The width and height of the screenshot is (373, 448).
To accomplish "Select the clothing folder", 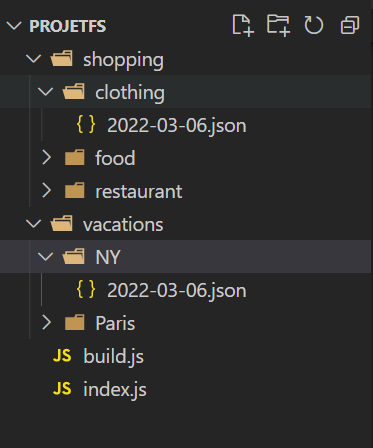I will click(x=185, y=92).
